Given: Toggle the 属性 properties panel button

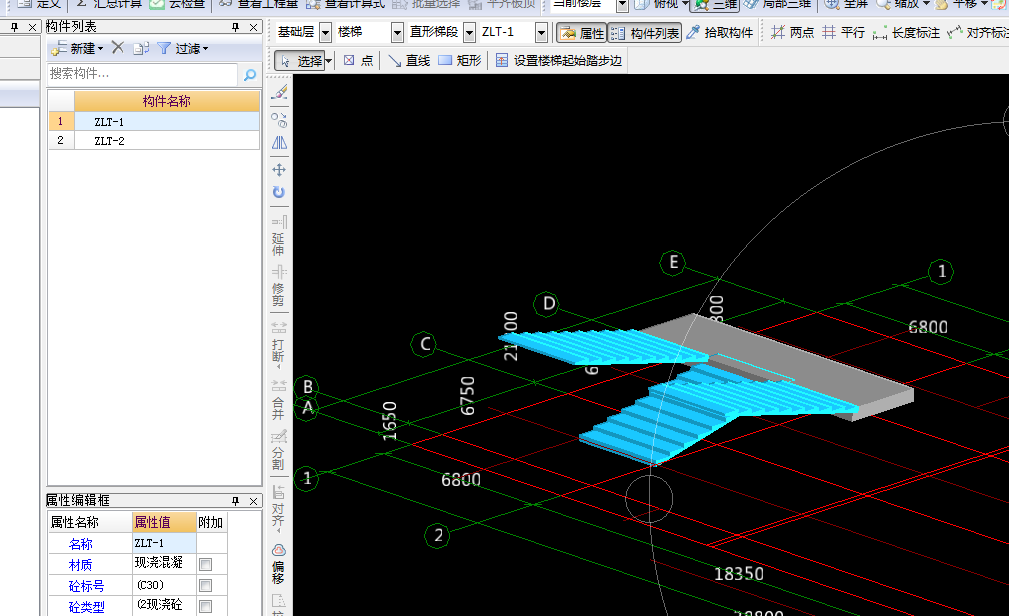Looking at the screenshot, I should click(x=582, y=33).
